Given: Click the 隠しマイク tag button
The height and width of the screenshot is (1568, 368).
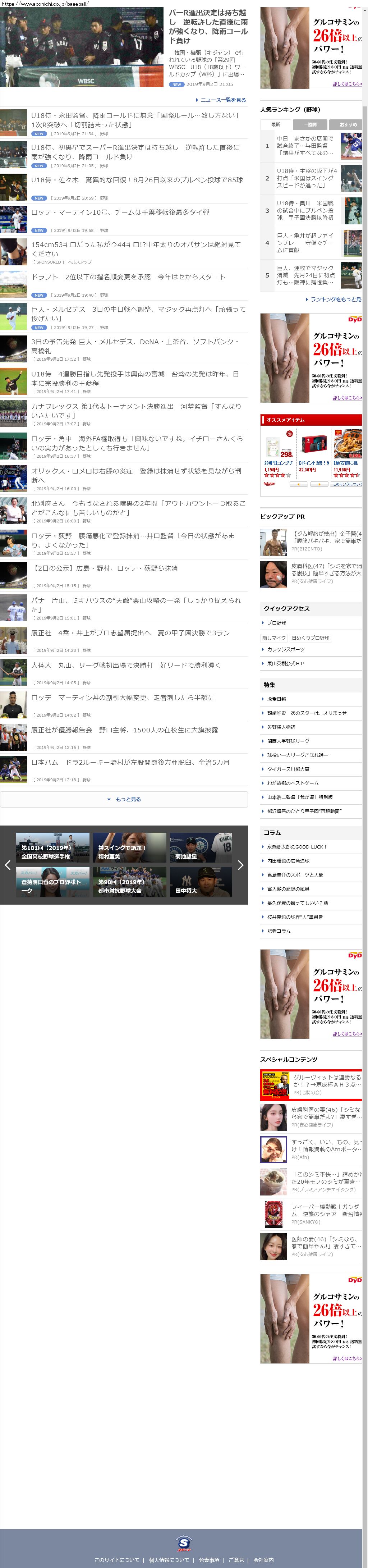Looking at the screenshot, I should pos(274,638).
